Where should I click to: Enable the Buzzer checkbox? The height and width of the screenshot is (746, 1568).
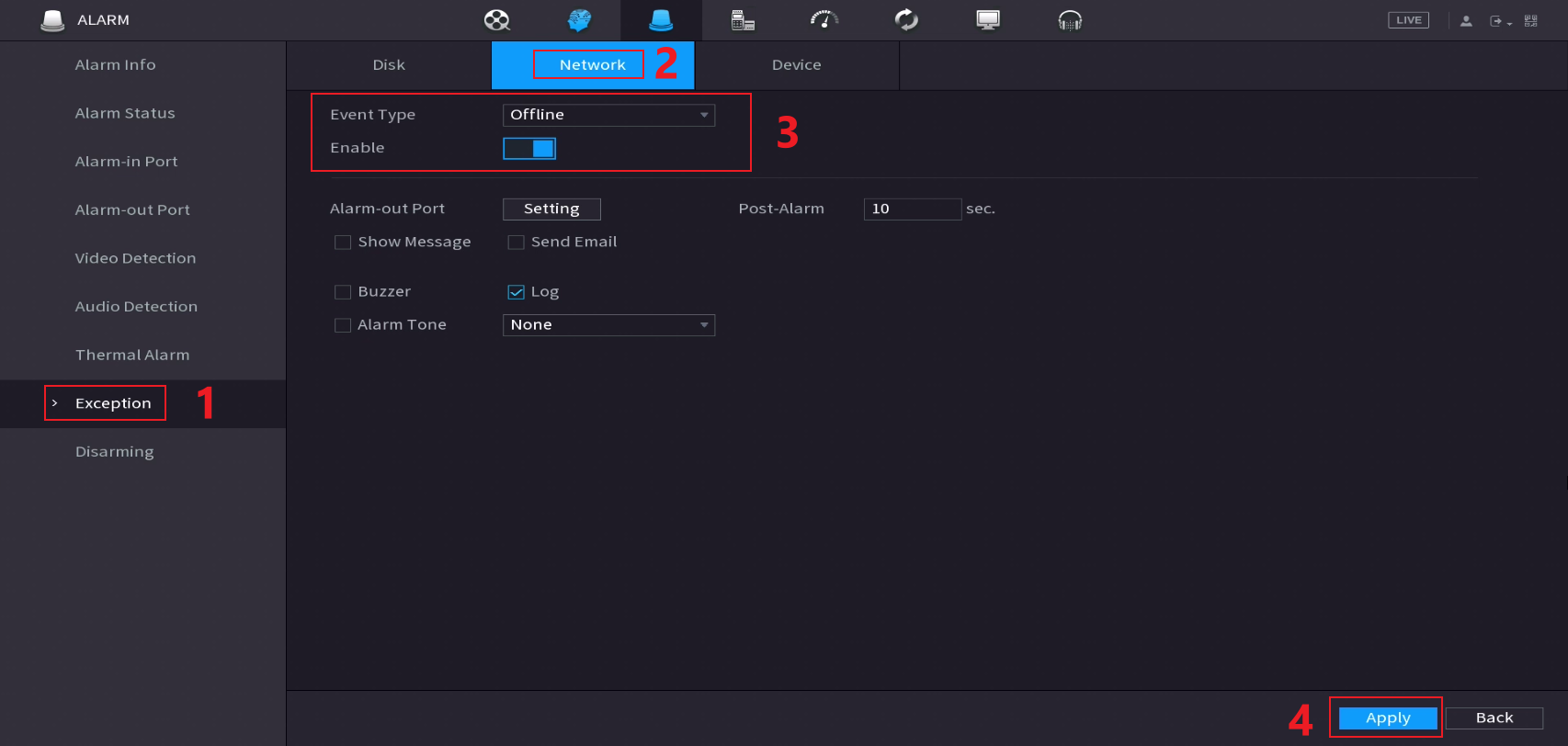click(343, 292)
